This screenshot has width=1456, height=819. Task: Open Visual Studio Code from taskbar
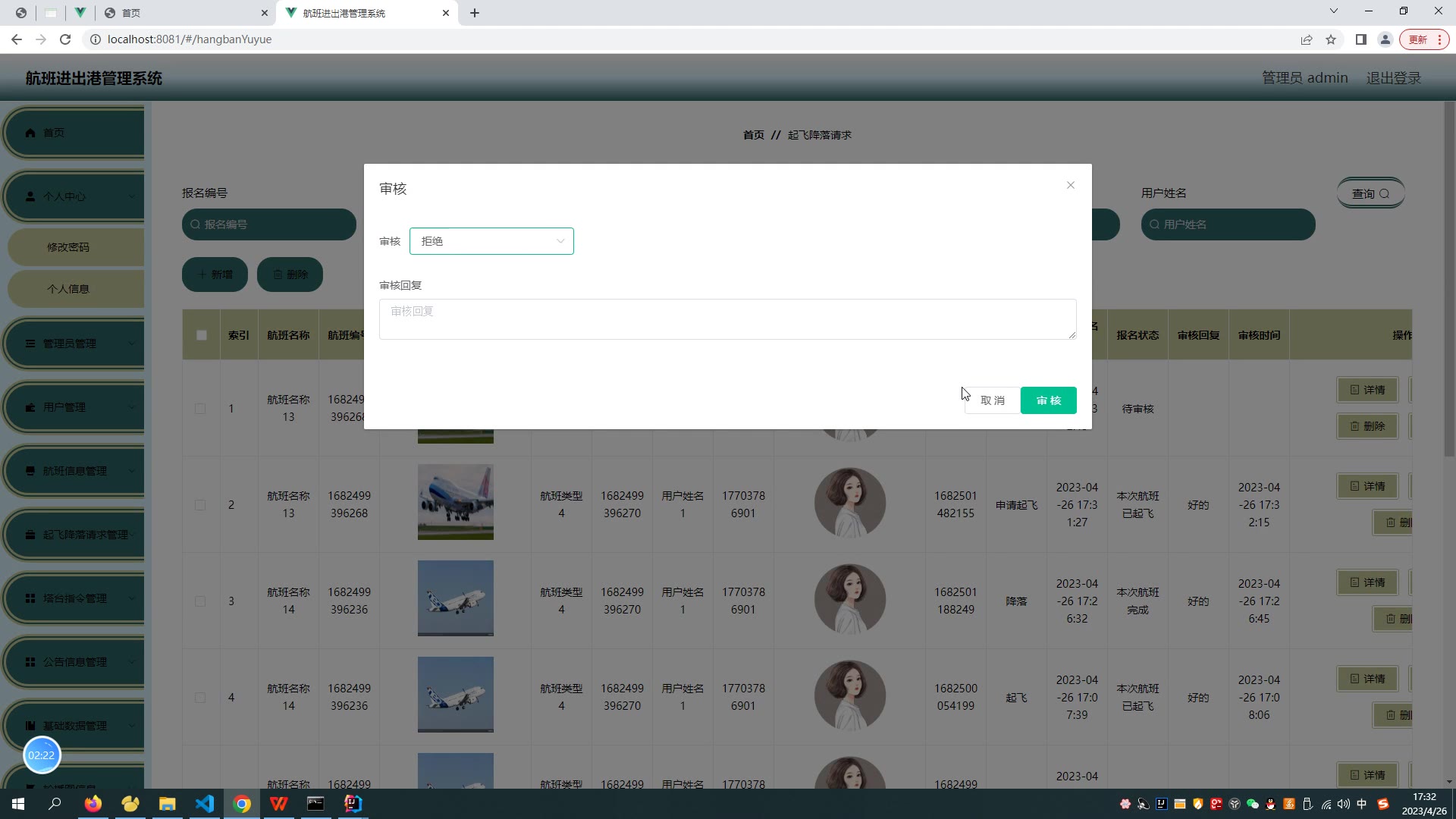click(205, 804)
